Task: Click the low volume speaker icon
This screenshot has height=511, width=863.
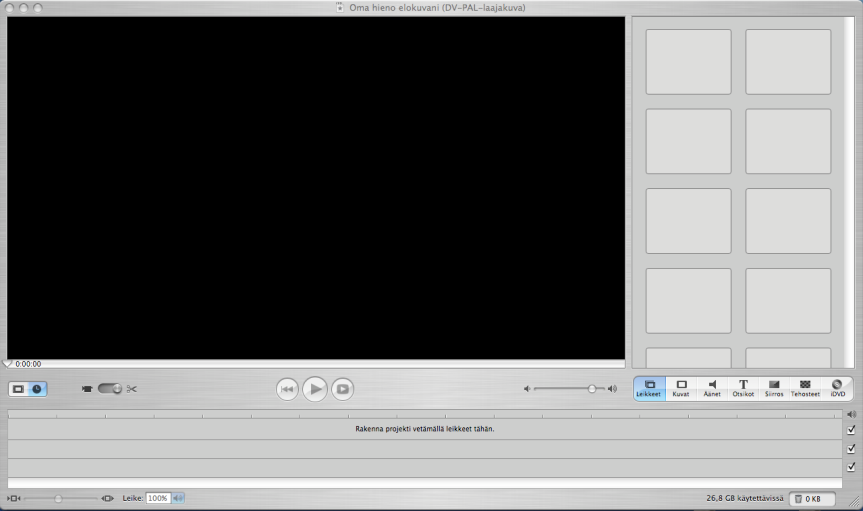Action: (527, 389)
